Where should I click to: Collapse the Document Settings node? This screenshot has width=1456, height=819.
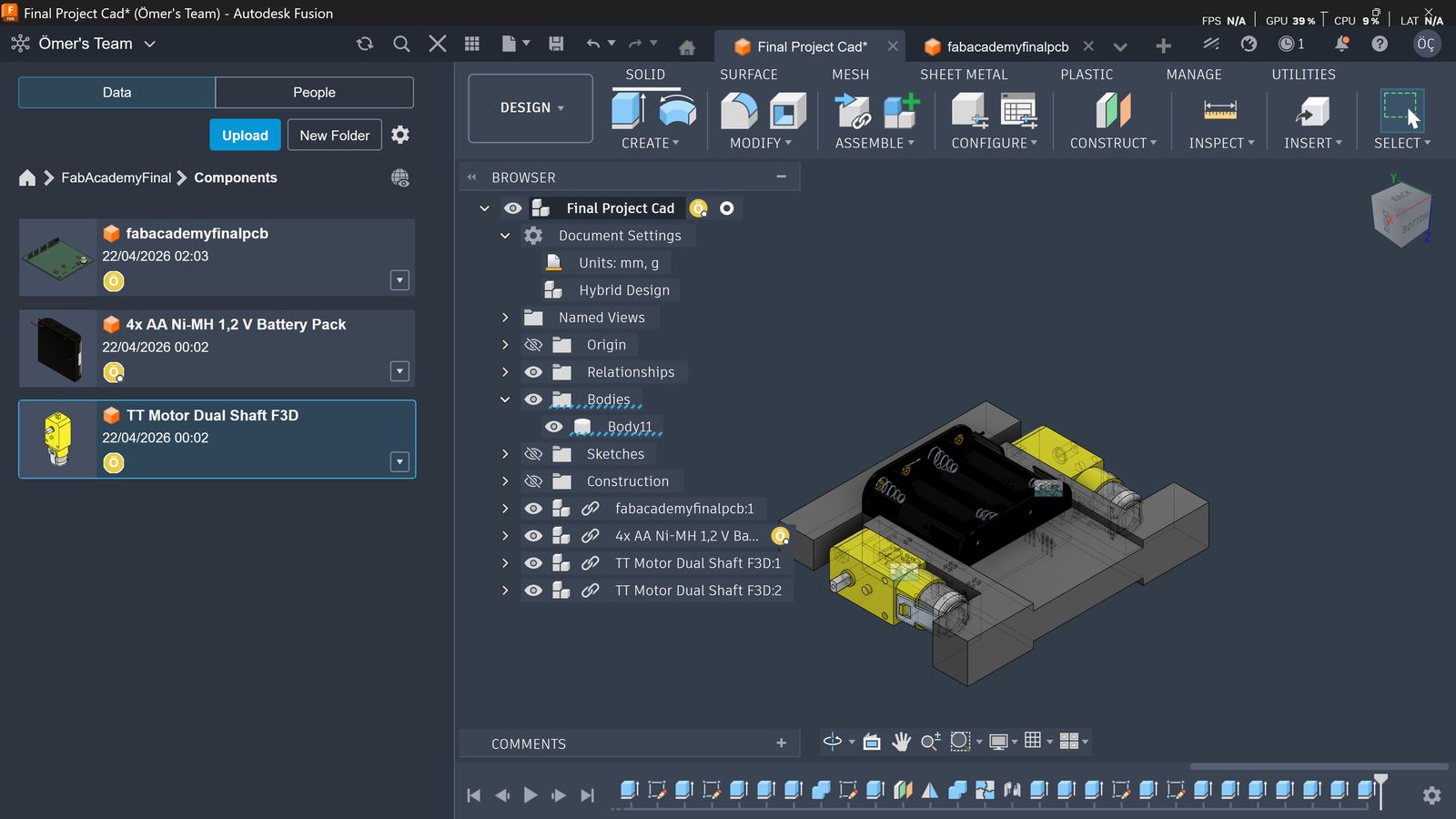505,236
